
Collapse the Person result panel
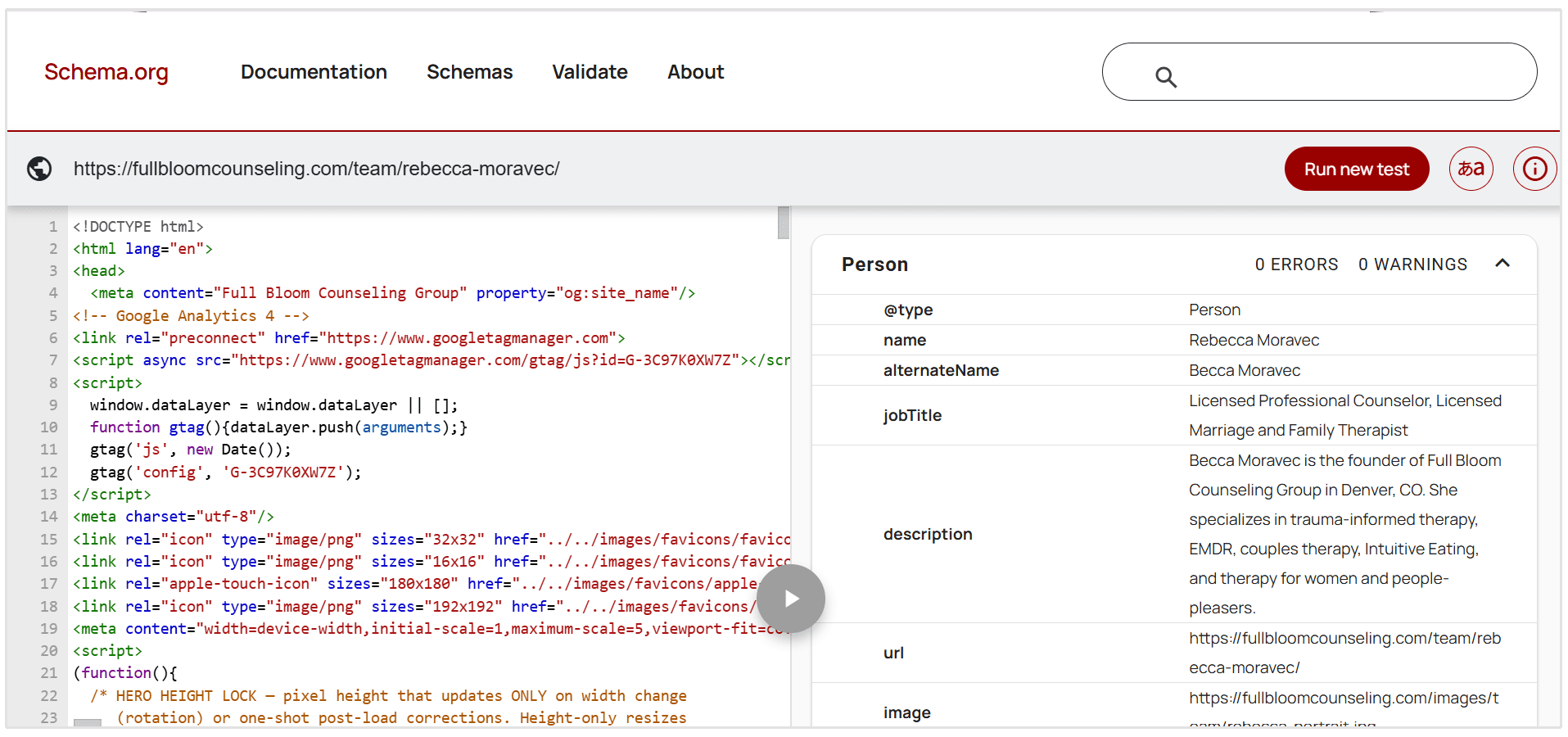1502,264
